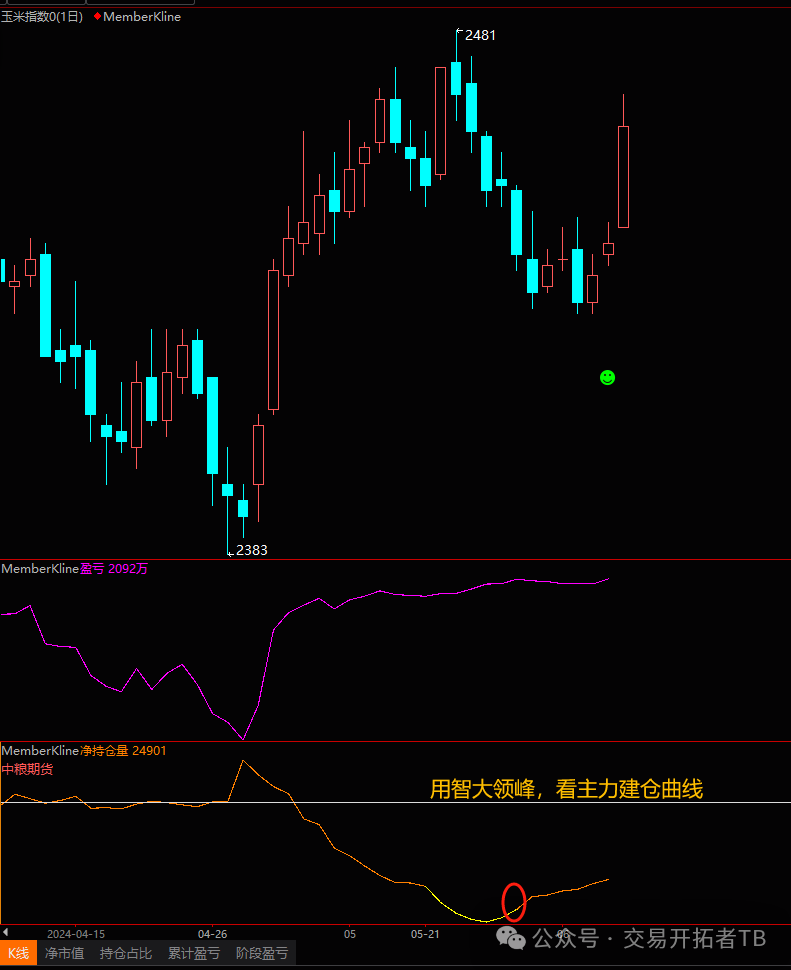Click the 04-26 date axis label

pyautogui.click(x=212, y=934)
